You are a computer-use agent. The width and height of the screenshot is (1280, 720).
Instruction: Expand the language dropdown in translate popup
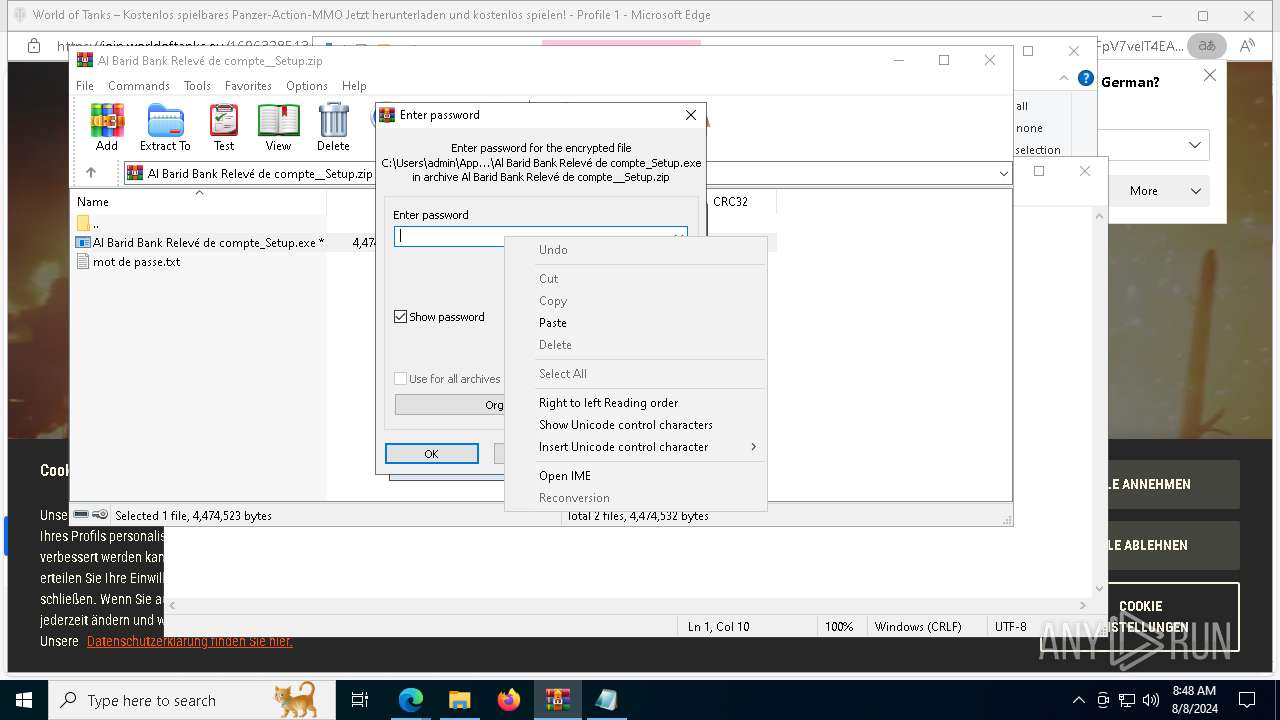point(1195,145)
